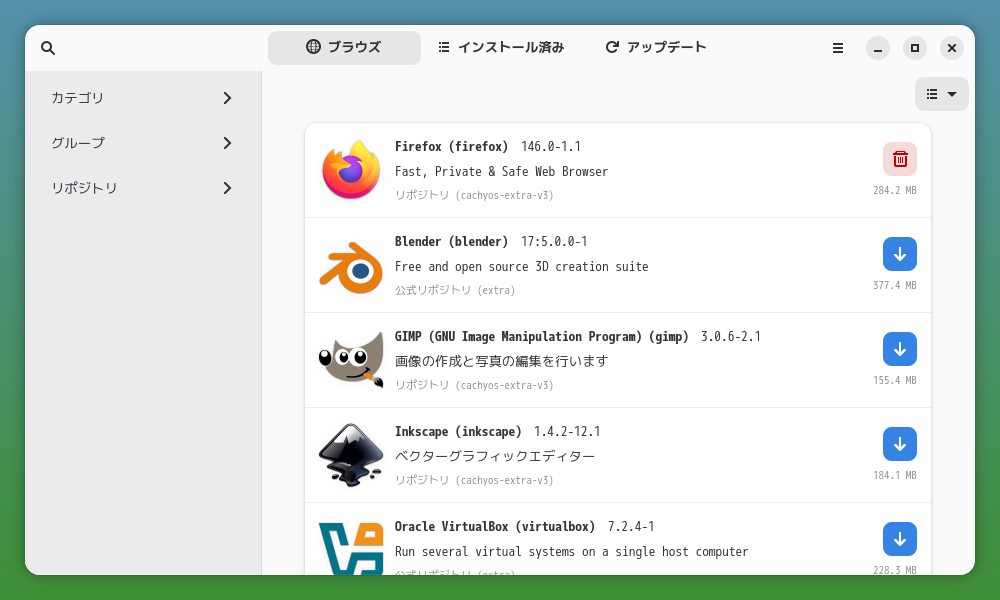
Task: Switch to the アップデート tab
Action: (x=655, y=46)
